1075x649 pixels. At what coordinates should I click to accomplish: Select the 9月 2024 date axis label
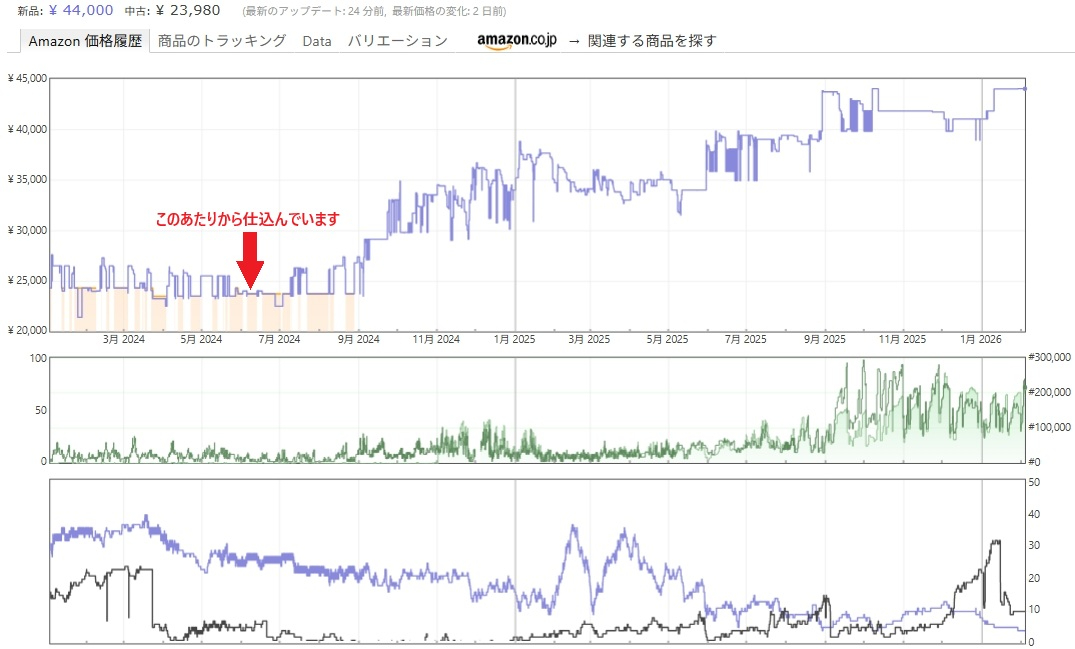(357, 340)
